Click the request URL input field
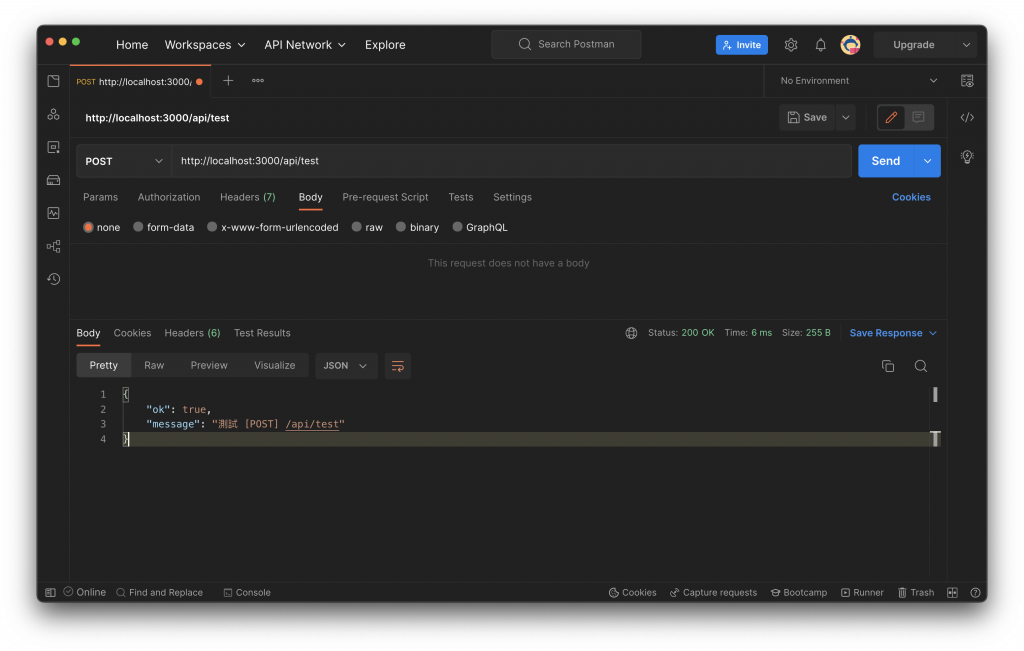This screenshot has width=1024, height=651. coord(511,161)
